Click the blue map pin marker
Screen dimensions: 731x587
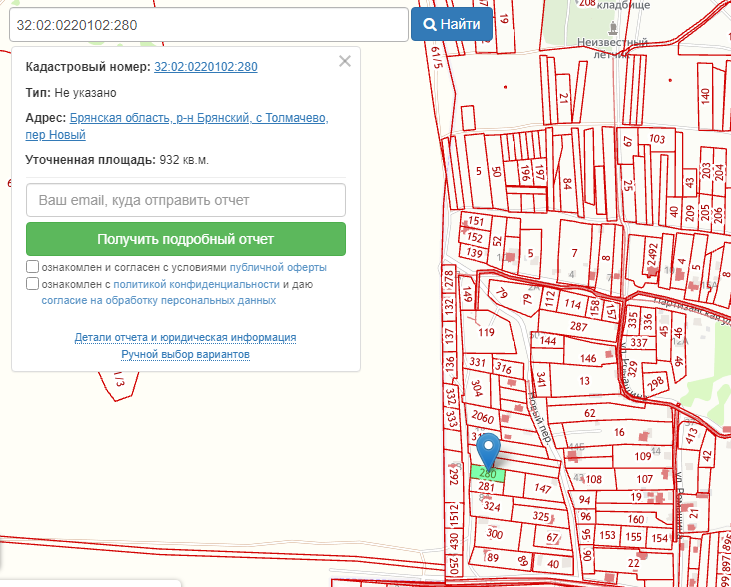[x=487, y=448]
